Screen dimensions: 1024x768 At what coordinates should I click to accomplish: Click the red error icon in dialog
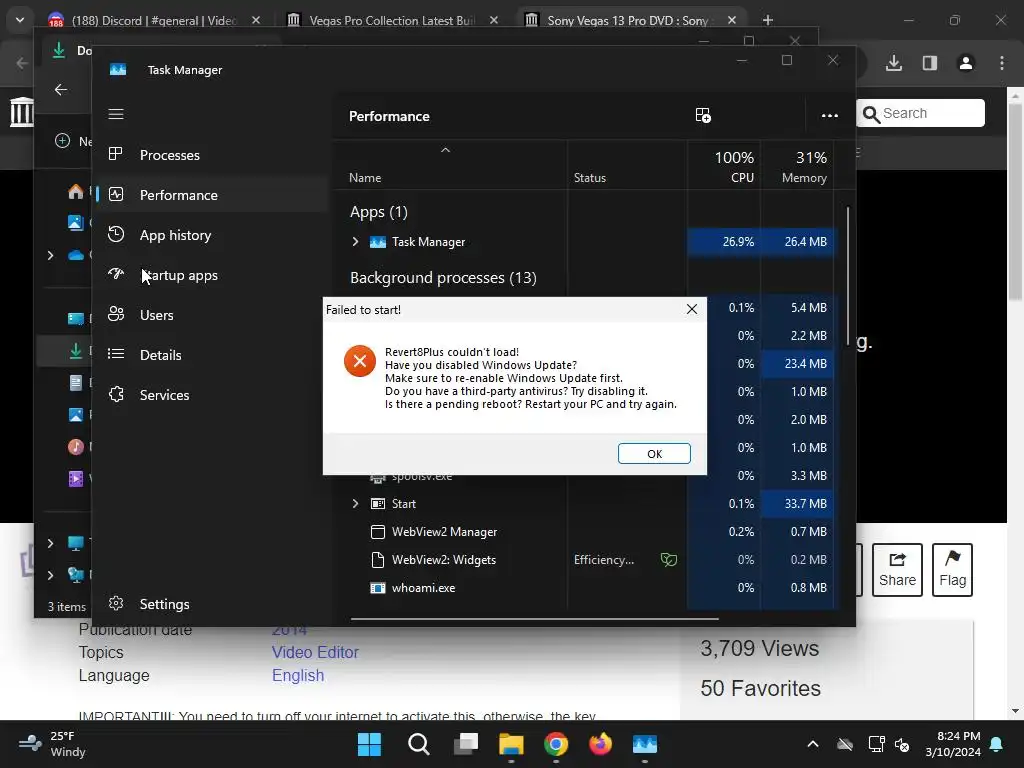pos(360,361)
